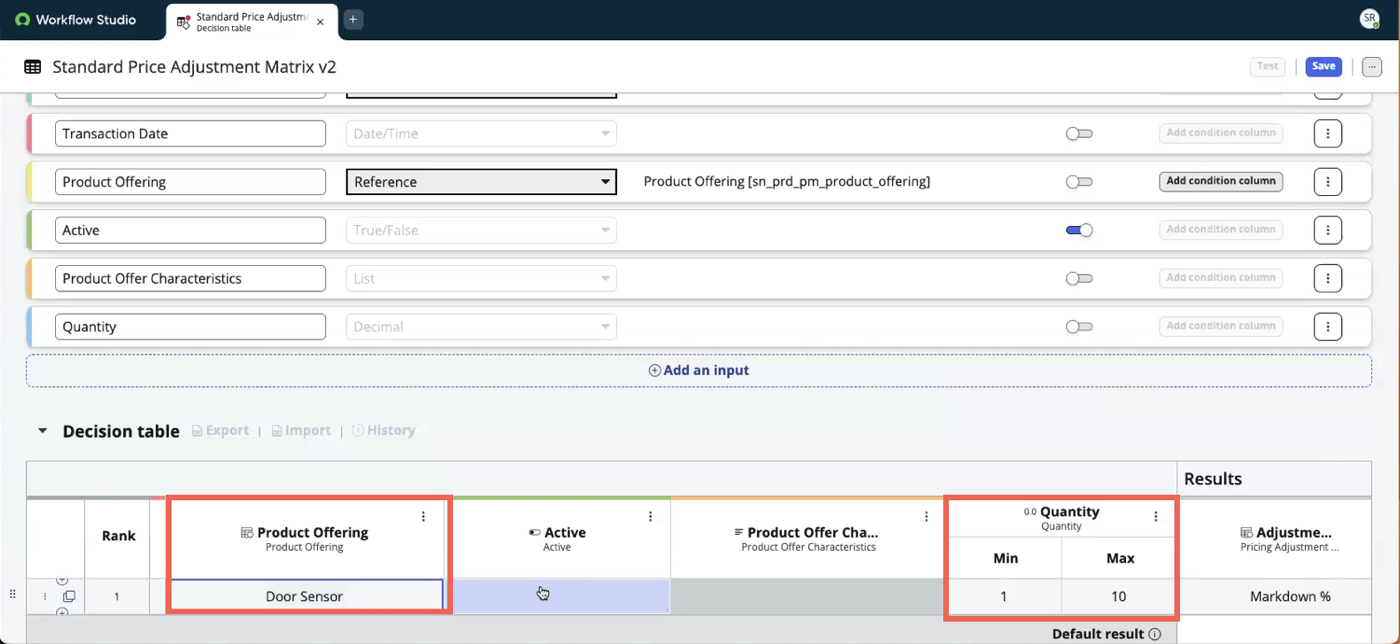Click Add condition column for Product Offer Characteristics
The height and width of the screenshot is (644, 1400).
pos(1221,278)
